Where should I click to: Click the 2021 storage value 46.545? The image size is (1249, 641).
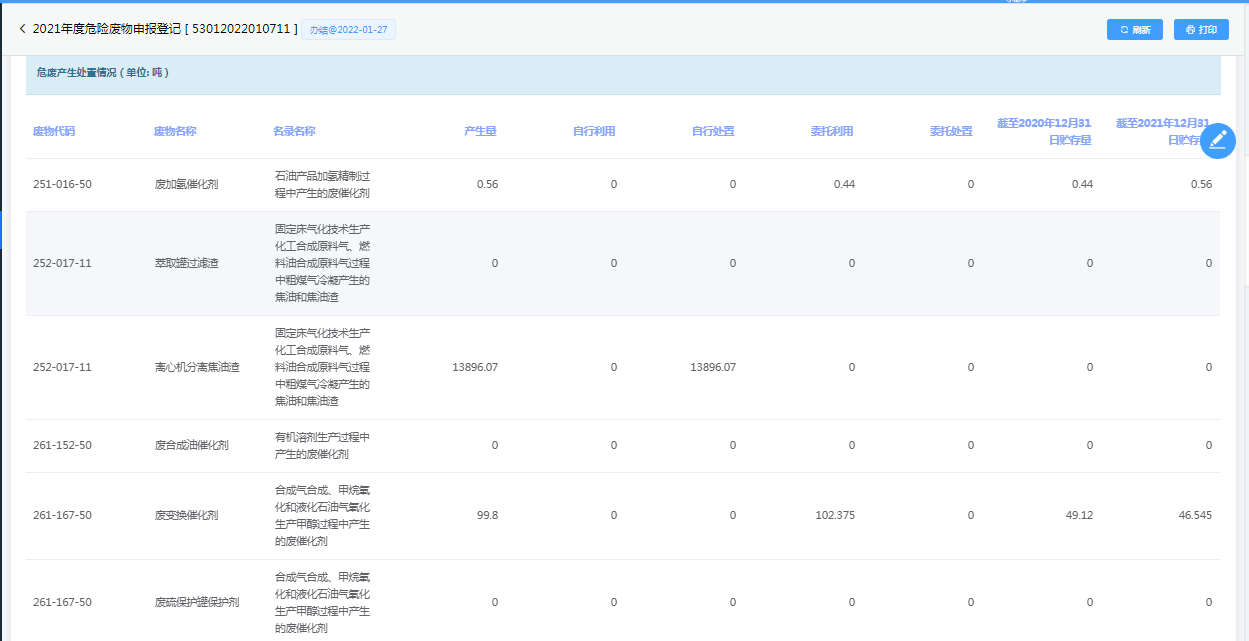(1196, 515)
